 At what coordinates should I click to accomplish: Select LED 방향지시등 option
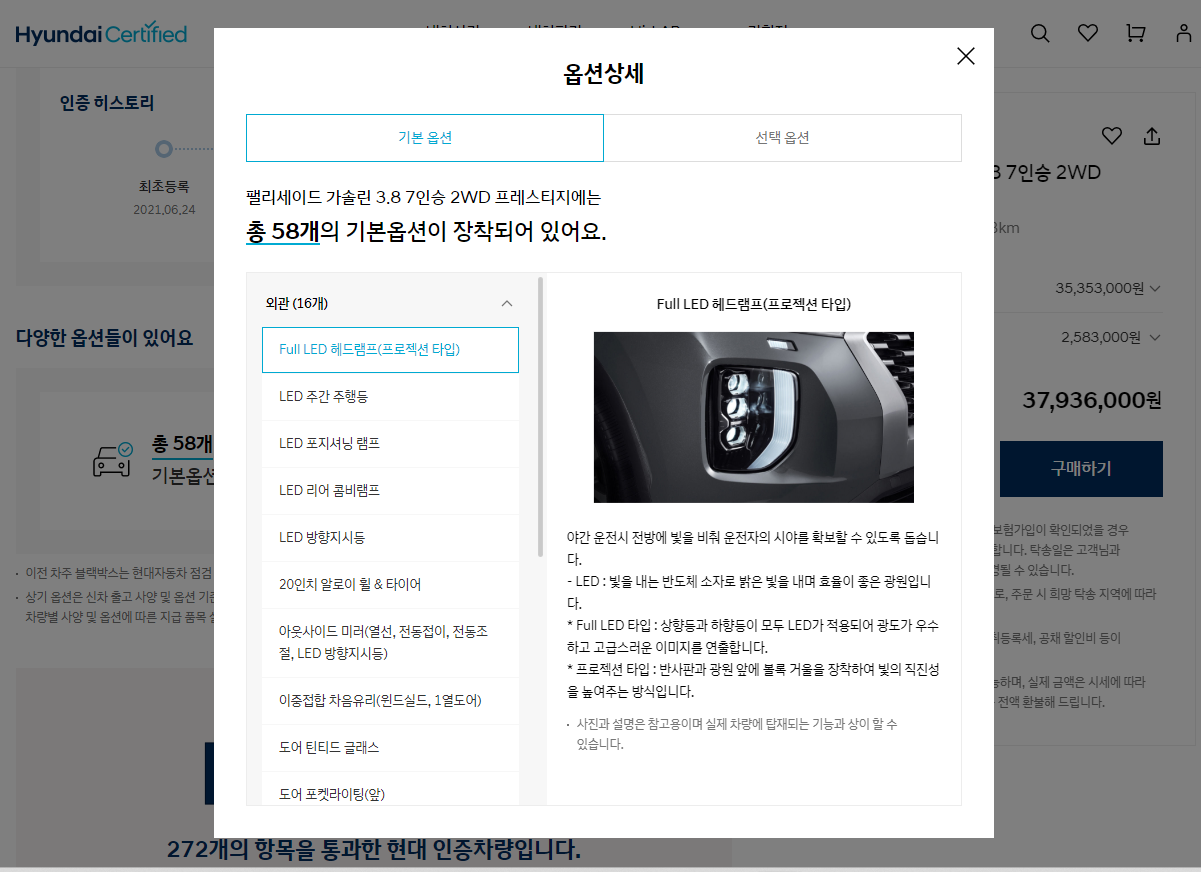tap(390, 537)
